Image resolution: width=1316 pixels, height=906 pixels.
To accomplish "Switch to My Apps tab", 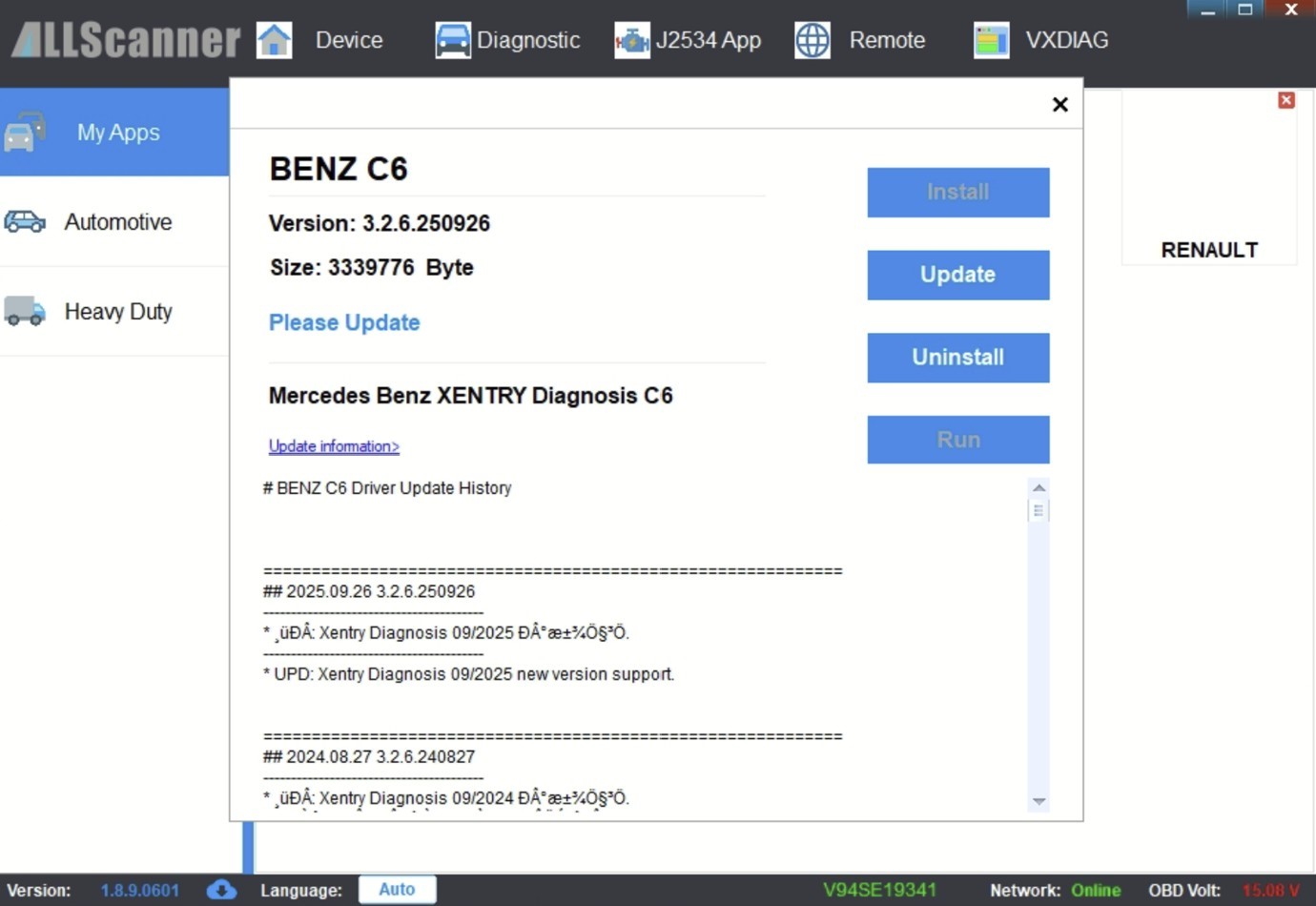I will pos(117,133).
